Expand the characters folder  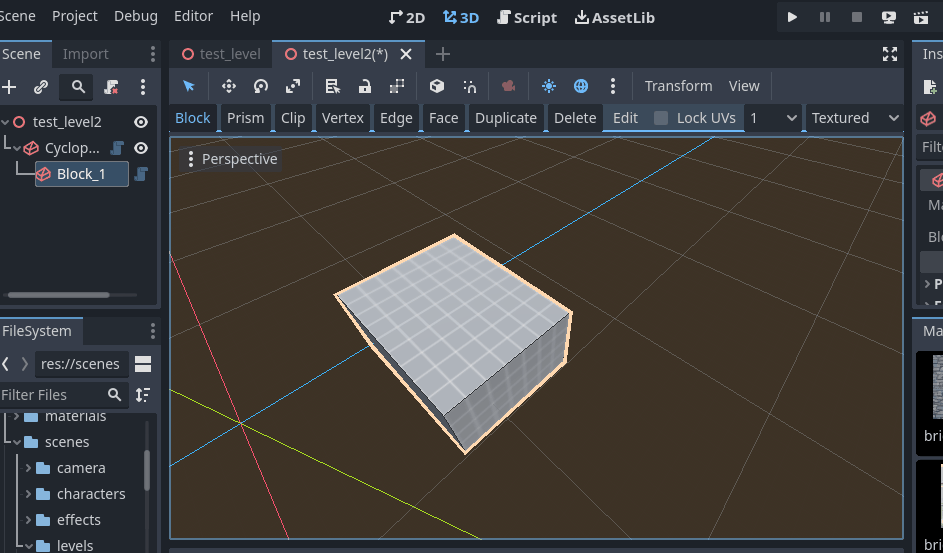pyautogui.click(x=28, y=493)
